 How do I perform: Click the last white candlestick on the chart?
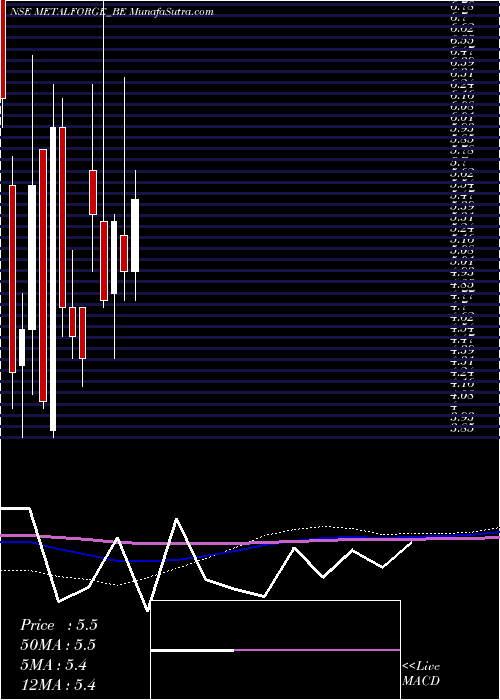(x=135, y=235)
